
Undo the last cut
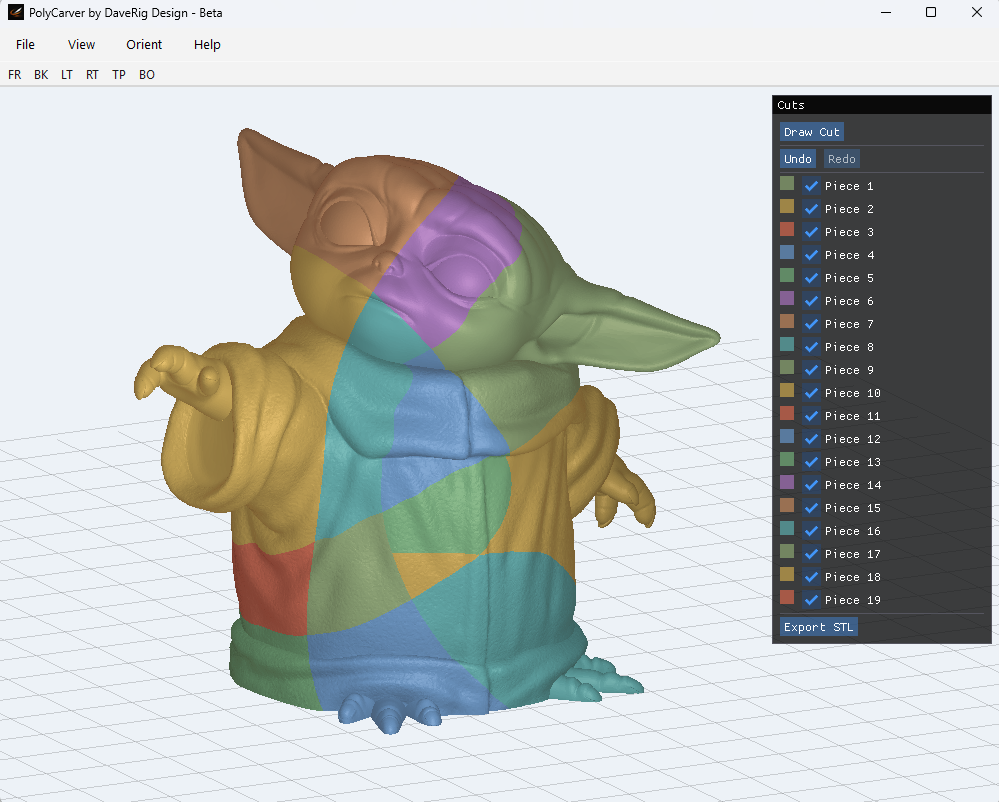click(x=798, y=159)
